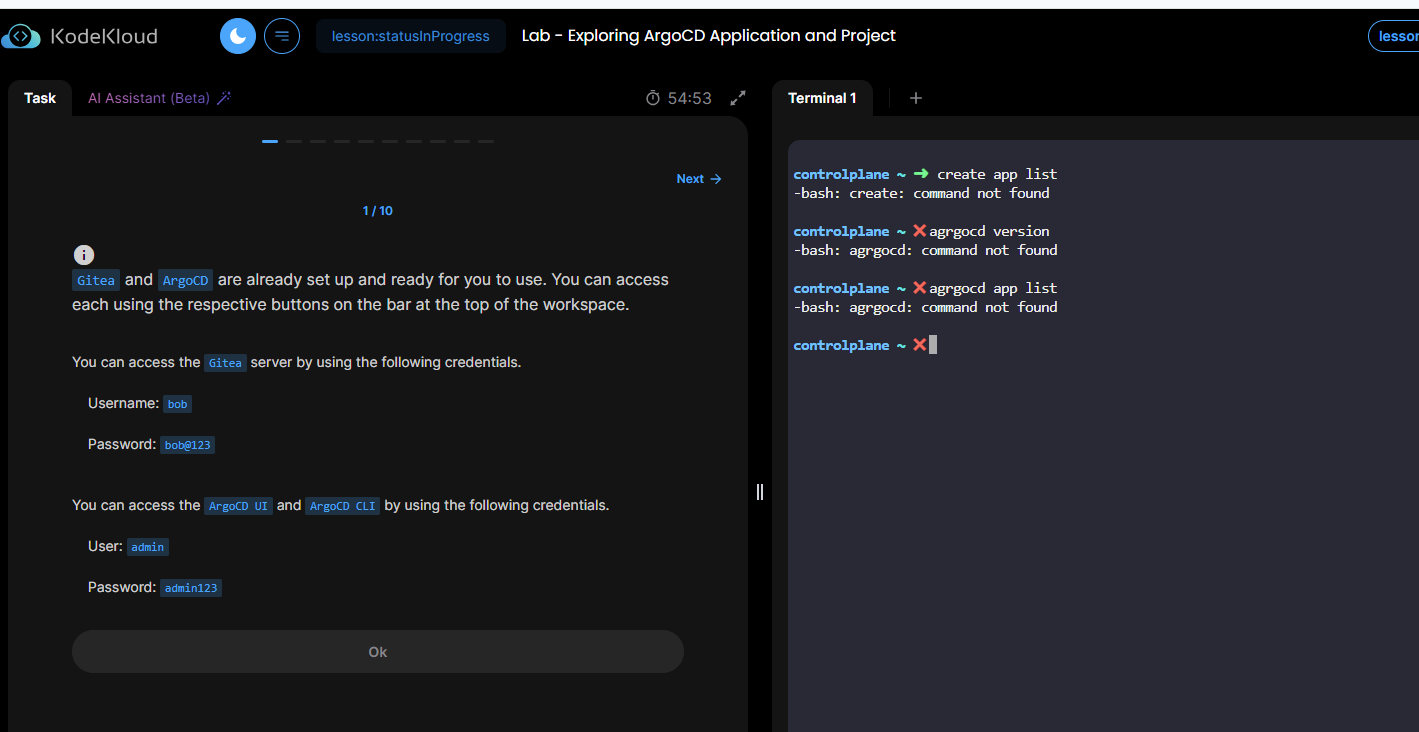
Task: Click the panel splitter handle between task and terminal
Action: pos(760,491)
